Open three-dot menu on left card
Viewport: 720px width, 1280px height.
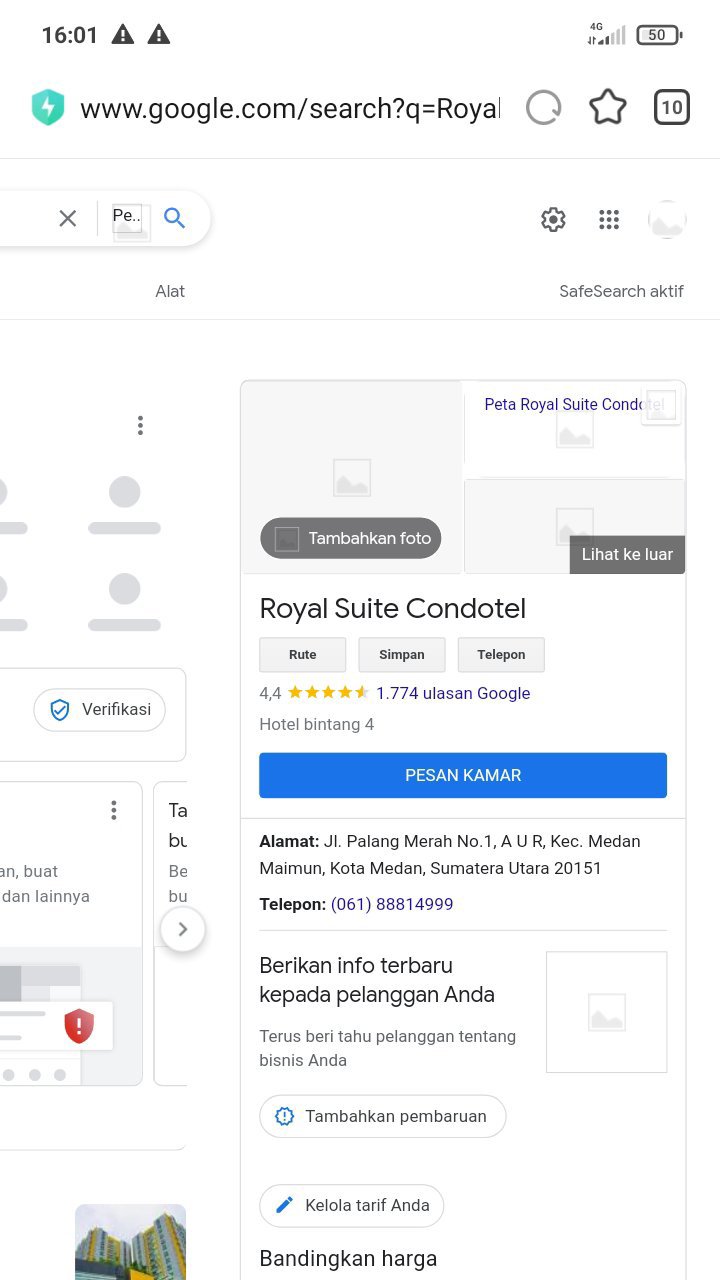click(x=114, y=810)
